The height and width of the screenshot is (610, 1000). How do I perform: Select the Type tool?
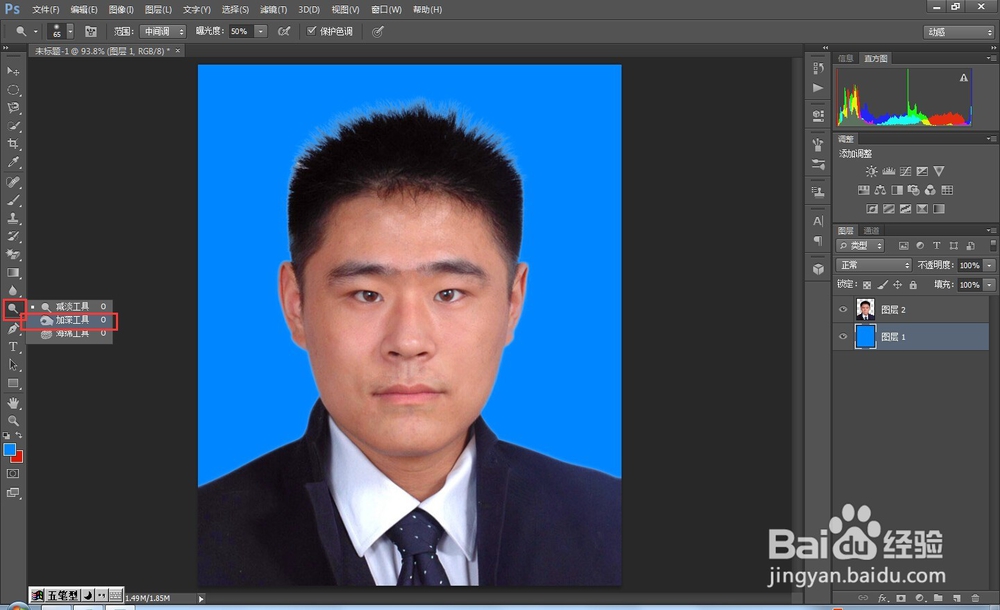pyautogui.click(x=13, y=343)
